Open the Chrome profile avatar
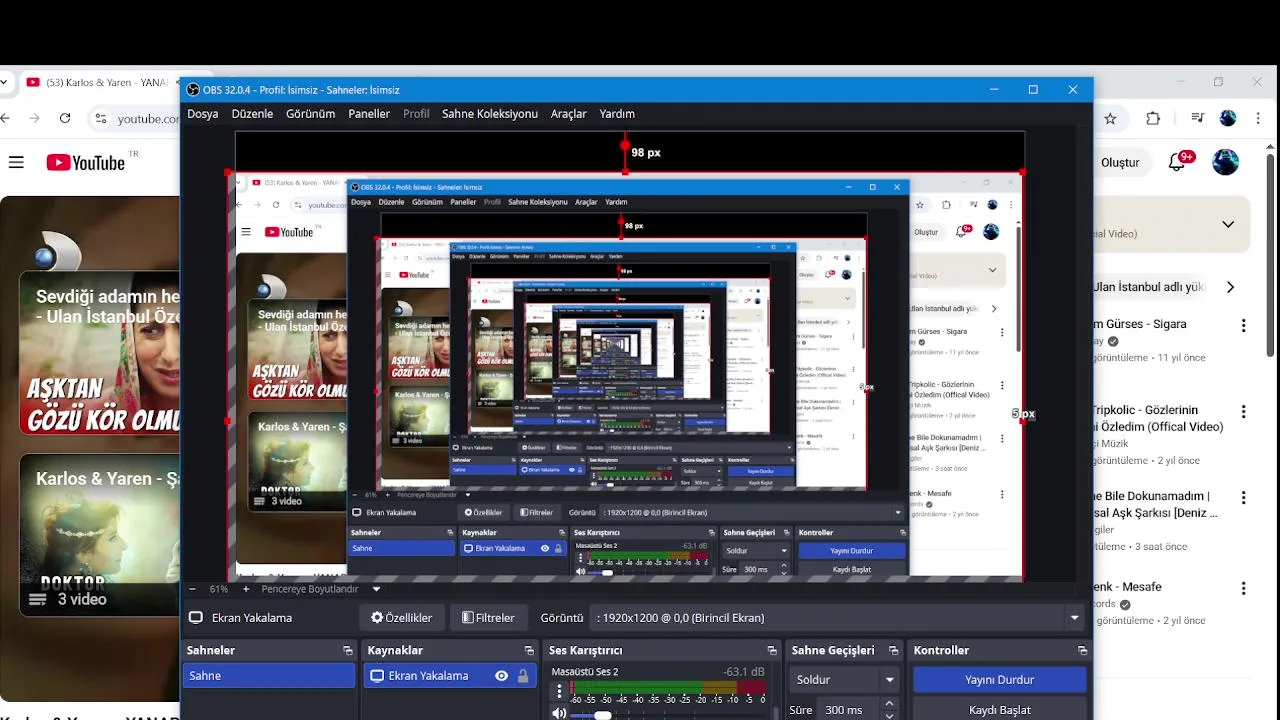 [x=1228, y=118]
